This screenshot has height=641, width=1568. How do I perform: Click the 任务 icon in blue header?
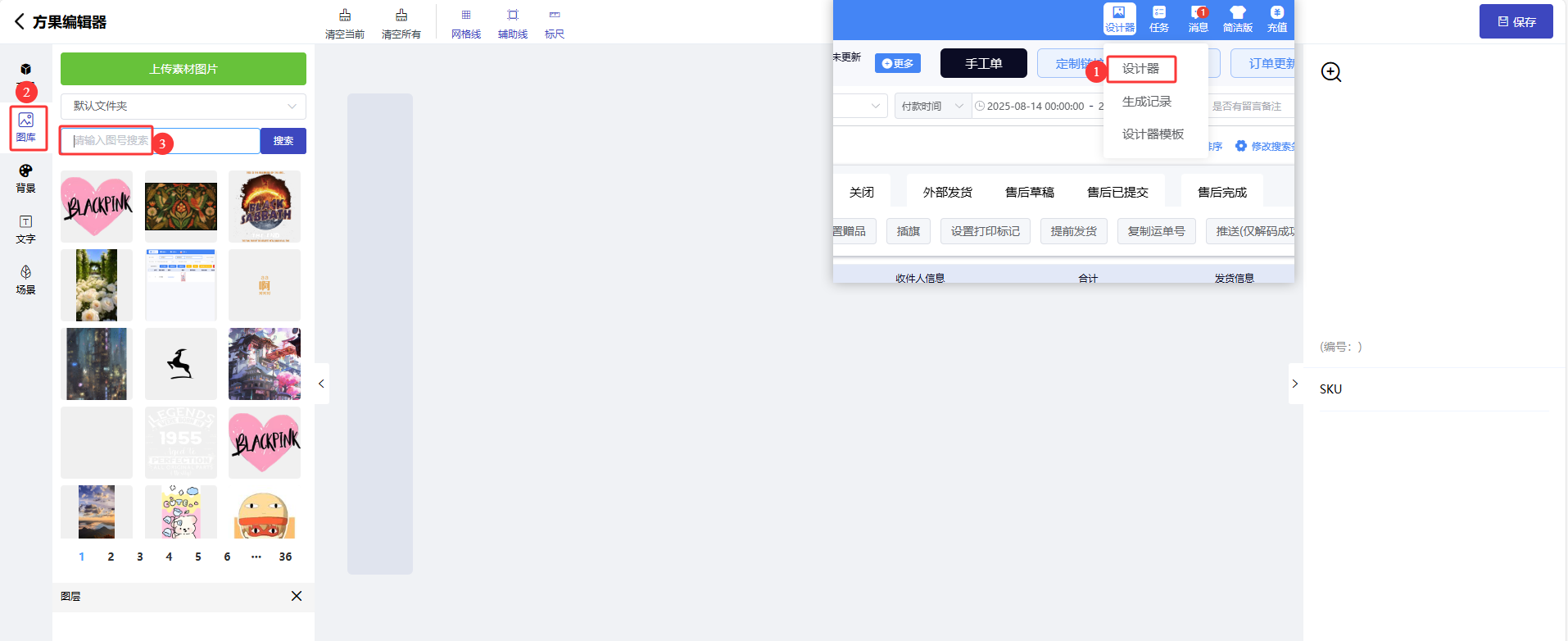coord(1159,19)
